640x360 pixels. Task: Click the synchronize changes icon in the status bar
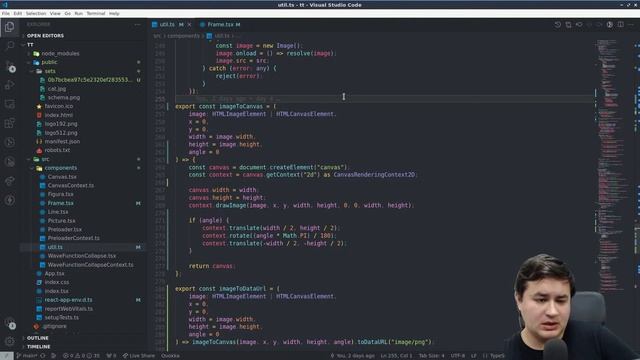[x=42, y=356]
